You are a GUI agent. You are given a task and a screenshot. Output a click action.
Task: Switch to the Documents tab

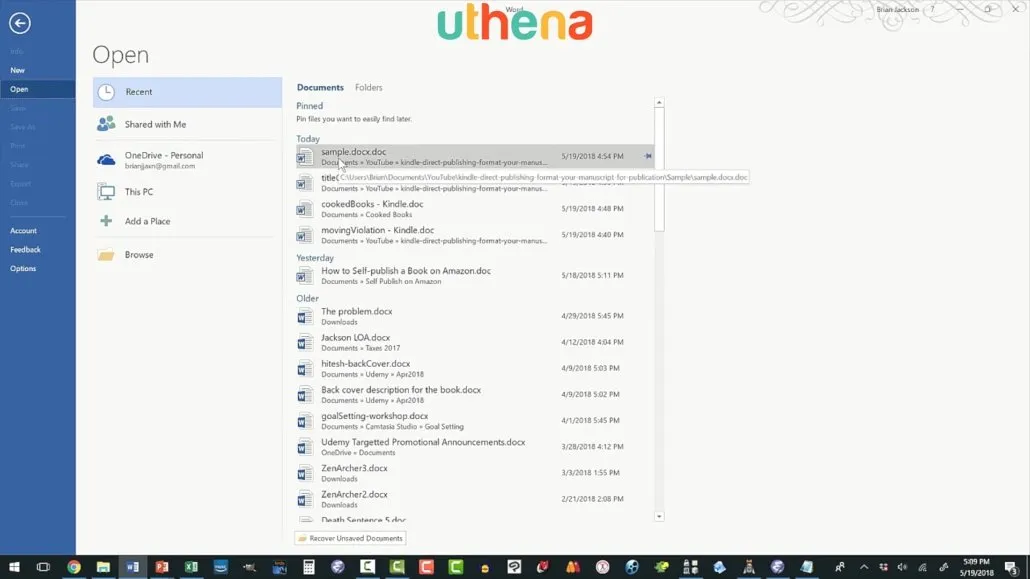point(320,87)
